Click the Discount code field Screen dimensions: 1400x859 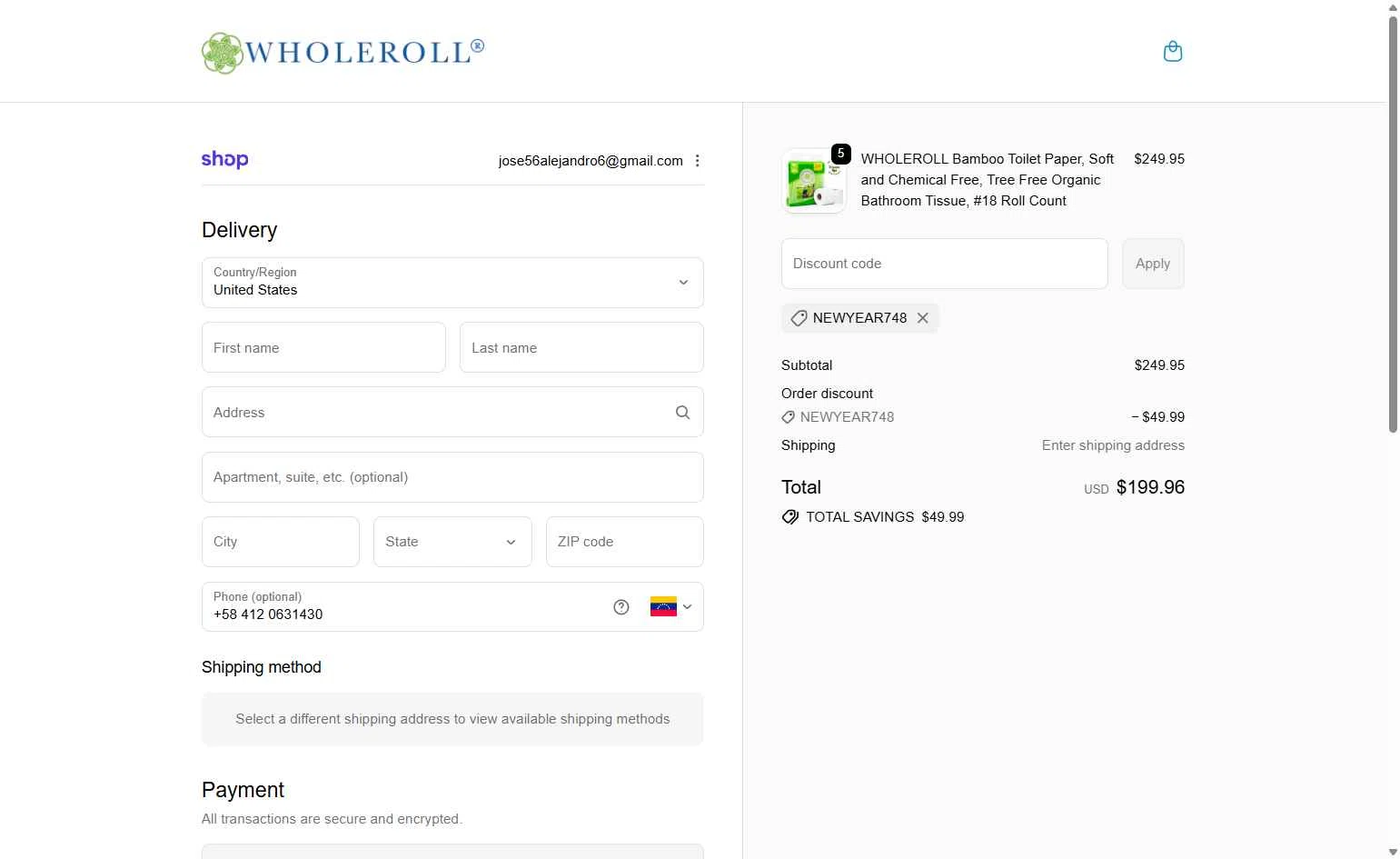click(x=945, y=264)
